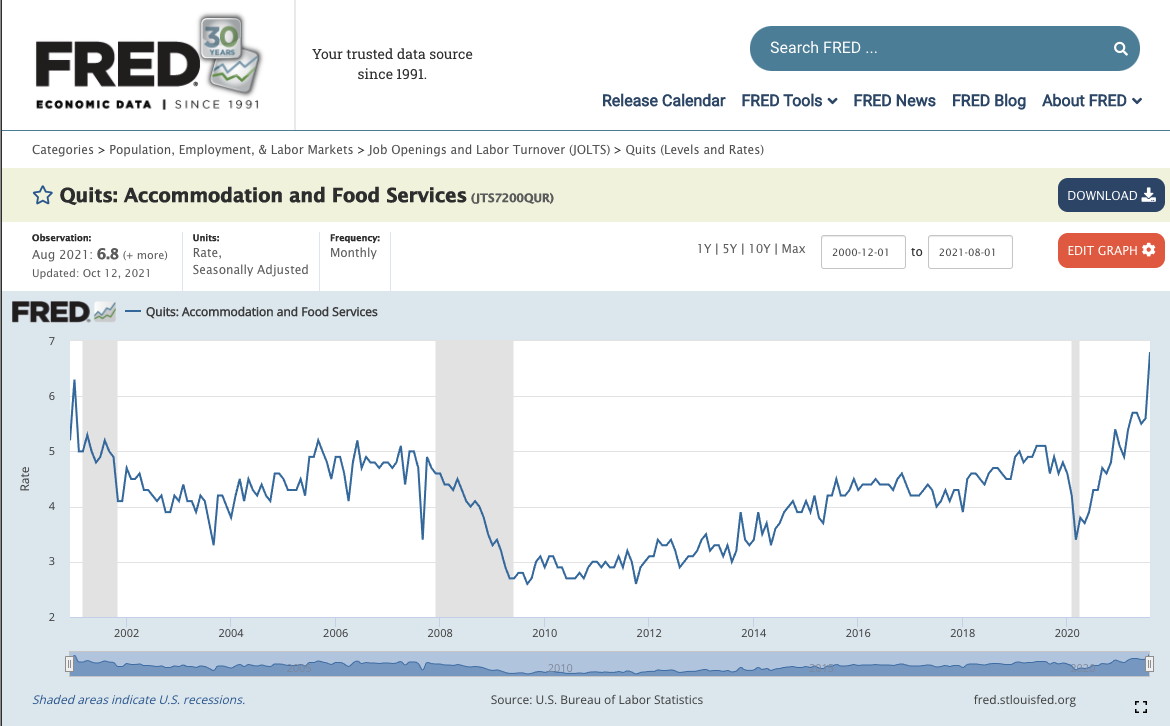Click the Edit Graph button

click(x=1110, y=250)
